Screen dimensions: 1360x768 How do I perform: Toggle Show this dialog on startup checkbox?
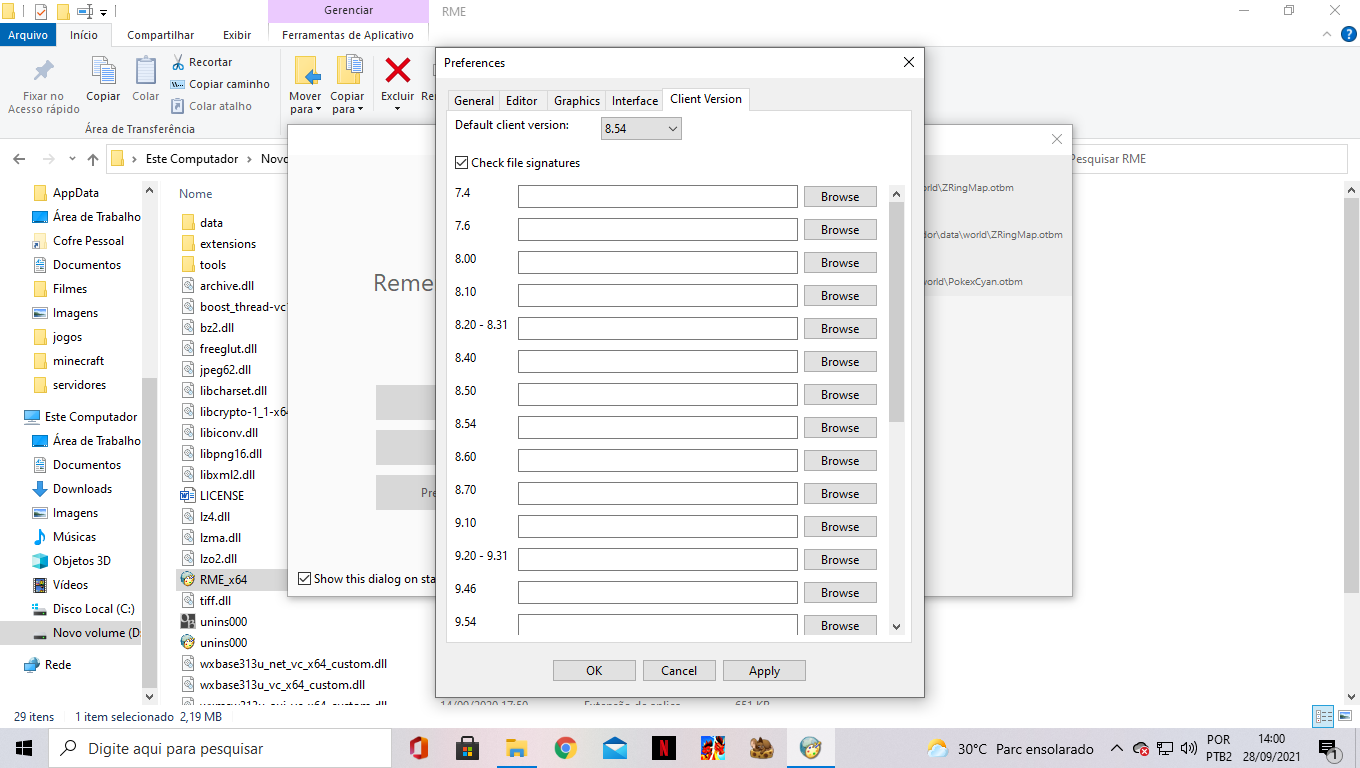point(305,578)
